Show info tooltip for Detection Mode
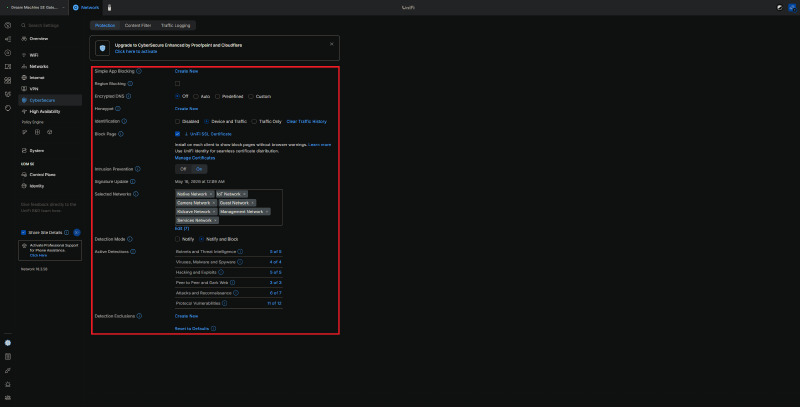The width and height of the screenshot is (800, 407). (x=130, y=239)
